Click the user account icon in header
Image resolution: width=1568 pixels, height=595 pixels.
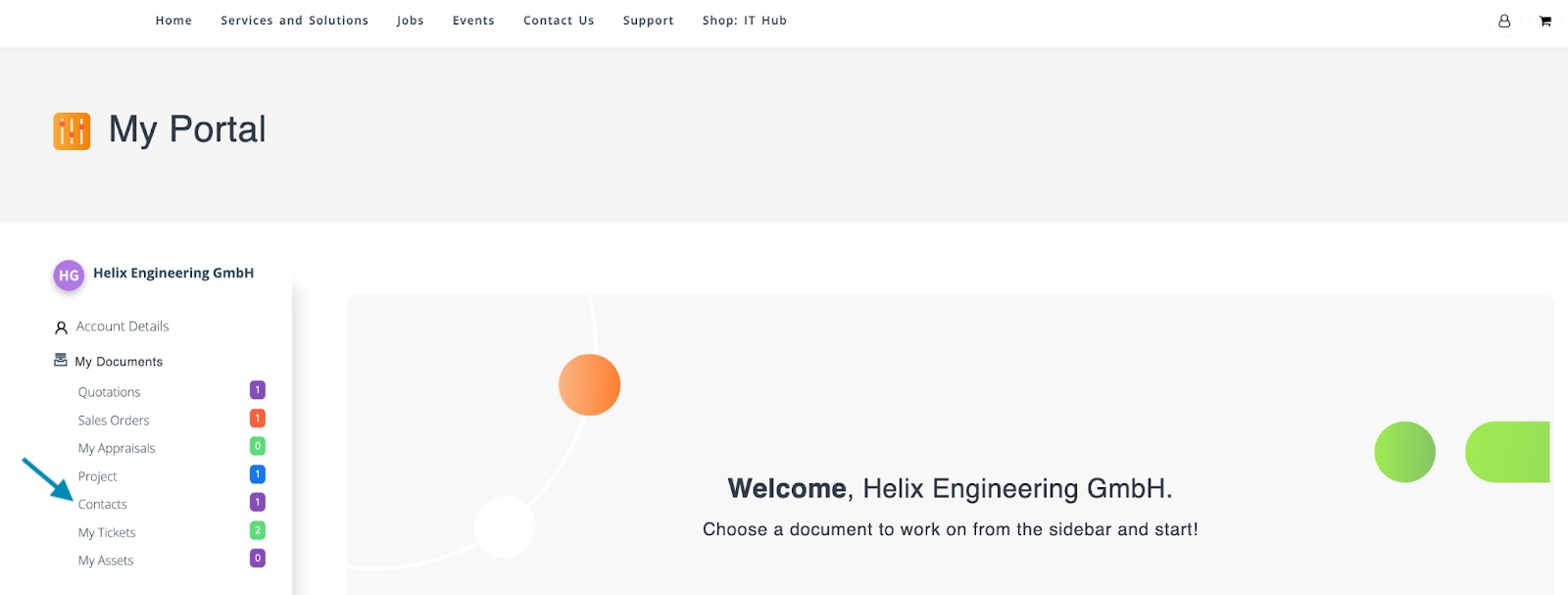coord(1503,21)
